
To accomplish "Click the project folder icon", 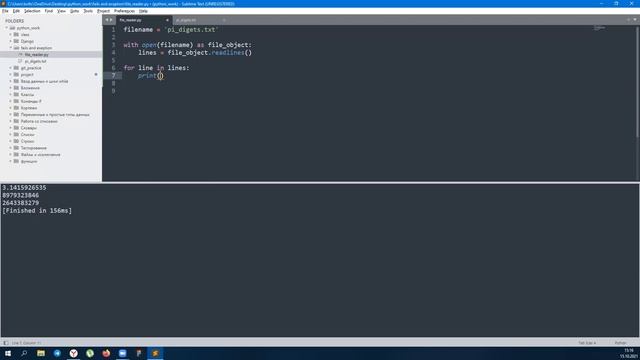I will pyautogui.click(x=16, y=75).
